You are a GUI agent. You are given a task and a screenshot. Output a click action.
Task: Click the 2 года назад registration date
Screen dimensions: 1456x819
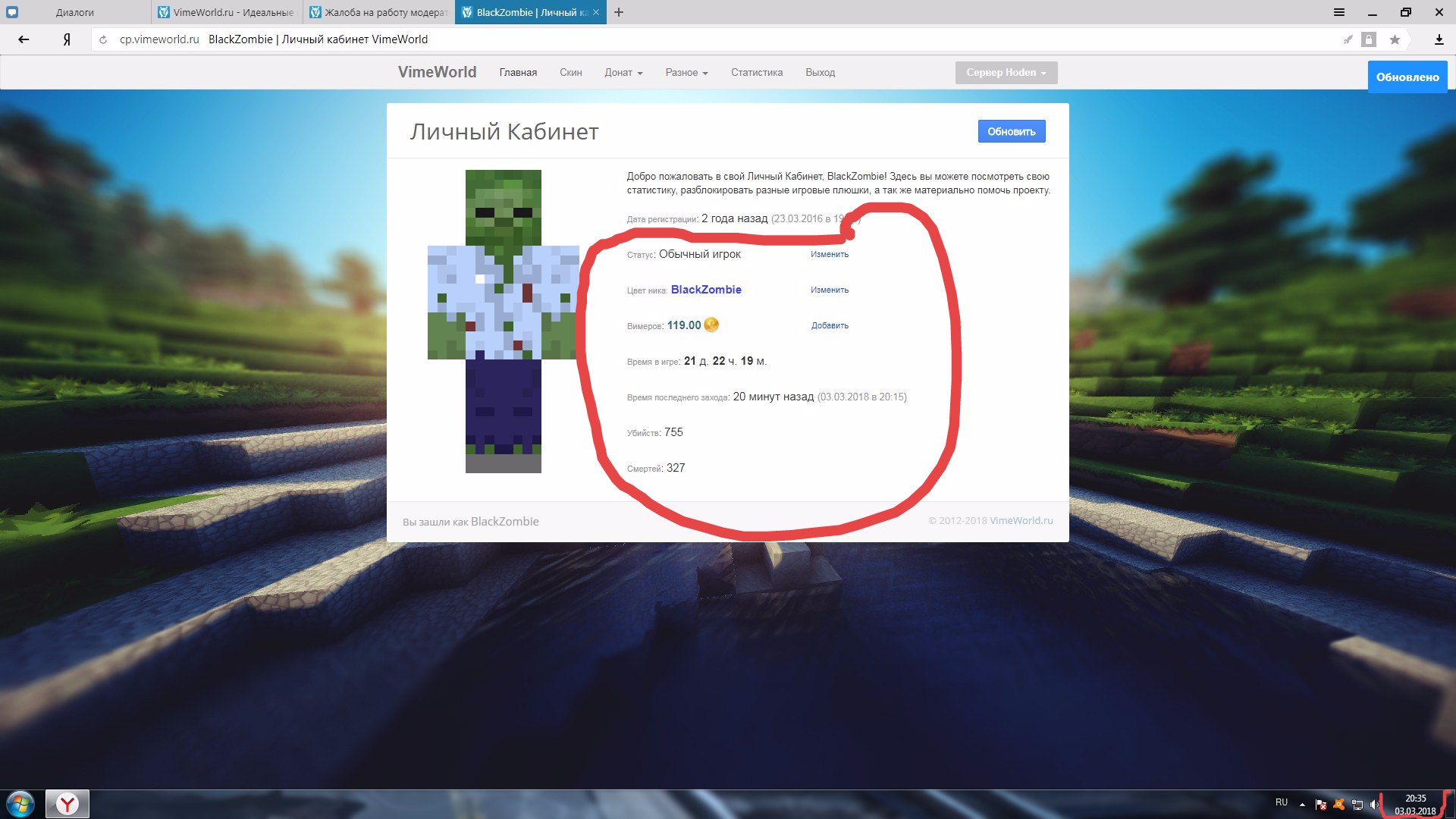[x=734, y=218]
